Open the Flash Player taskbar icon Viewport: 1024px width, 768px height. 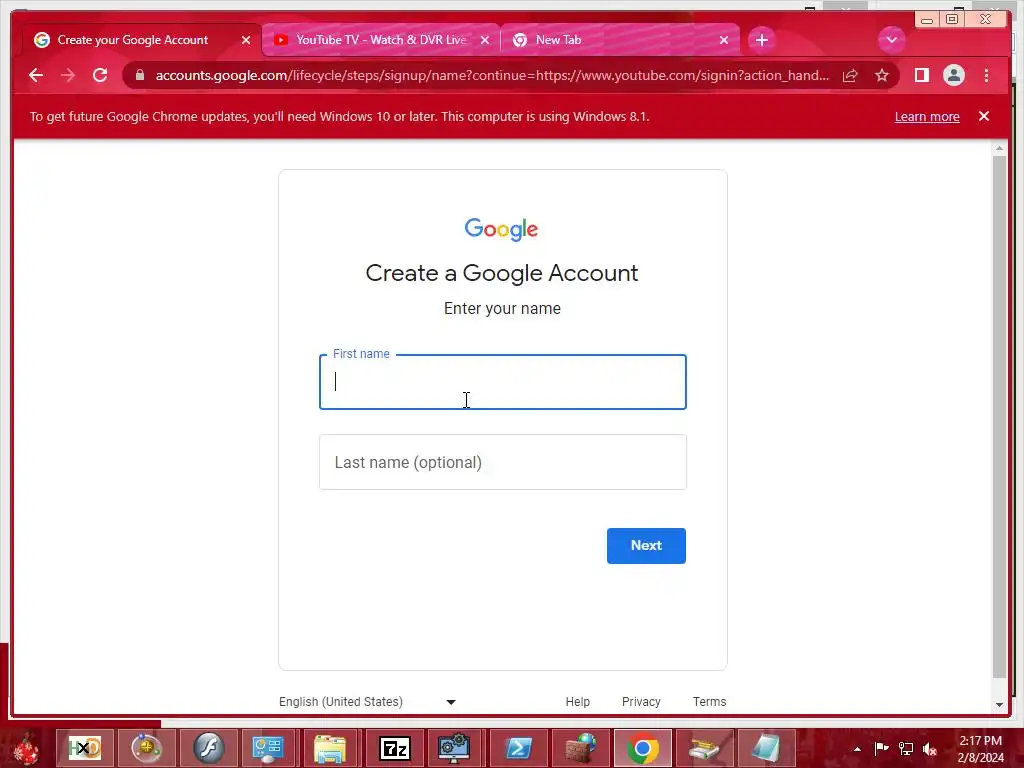(x=208, y=748)
